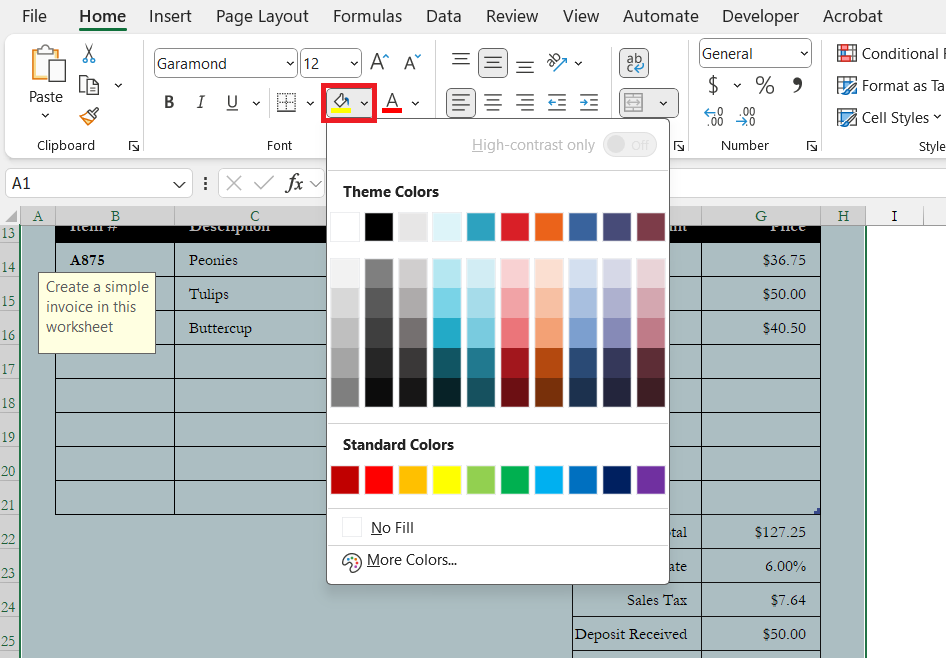946x658 pixels.
Task: Switch to the Data tab
Action: click(443, 16)
